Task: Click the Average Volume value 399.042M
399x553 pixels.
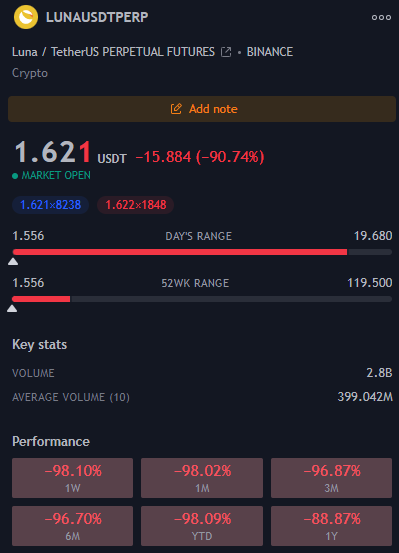Action: pos(365,397)
